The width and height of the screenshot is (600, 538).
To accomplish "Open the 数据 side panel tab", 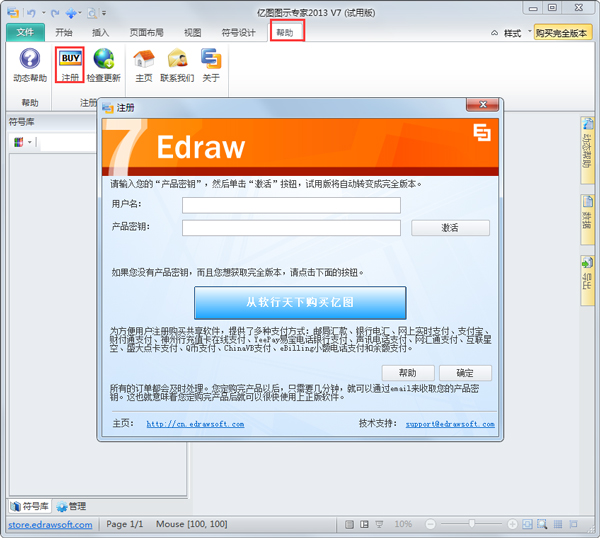I will tap(587, 219).
